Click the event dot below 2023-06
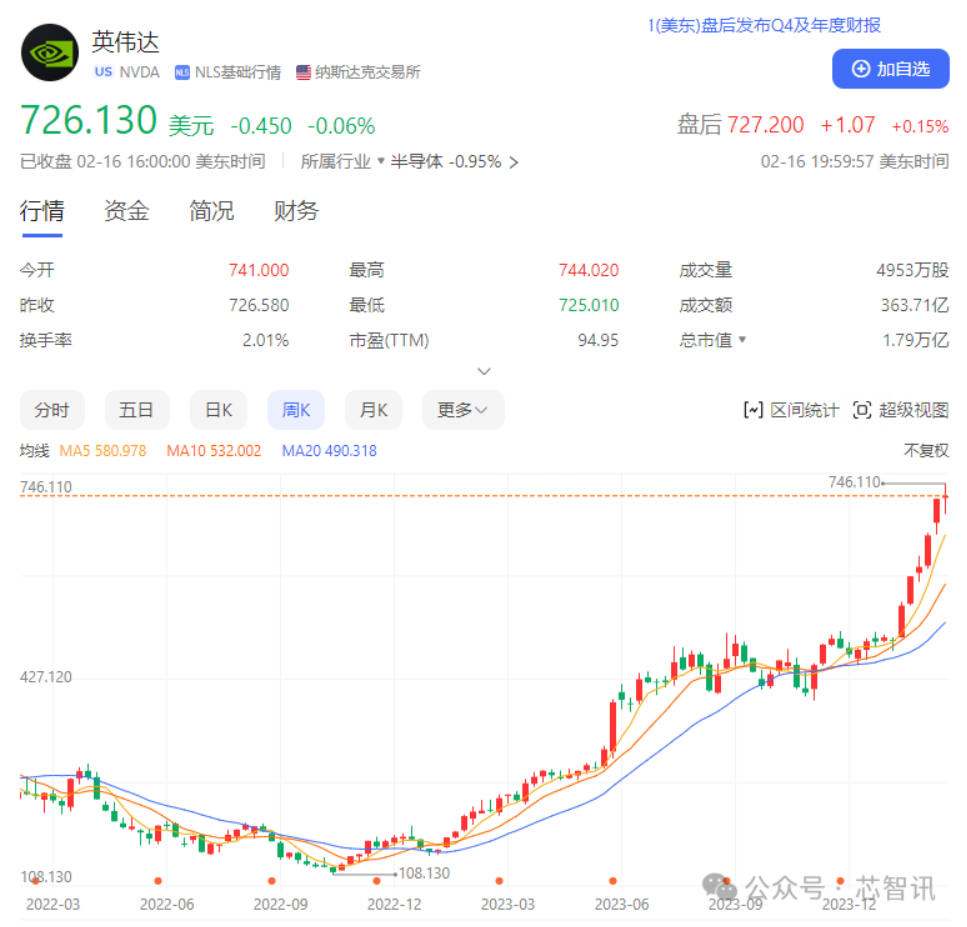967x927 pixels. (613, 881)
